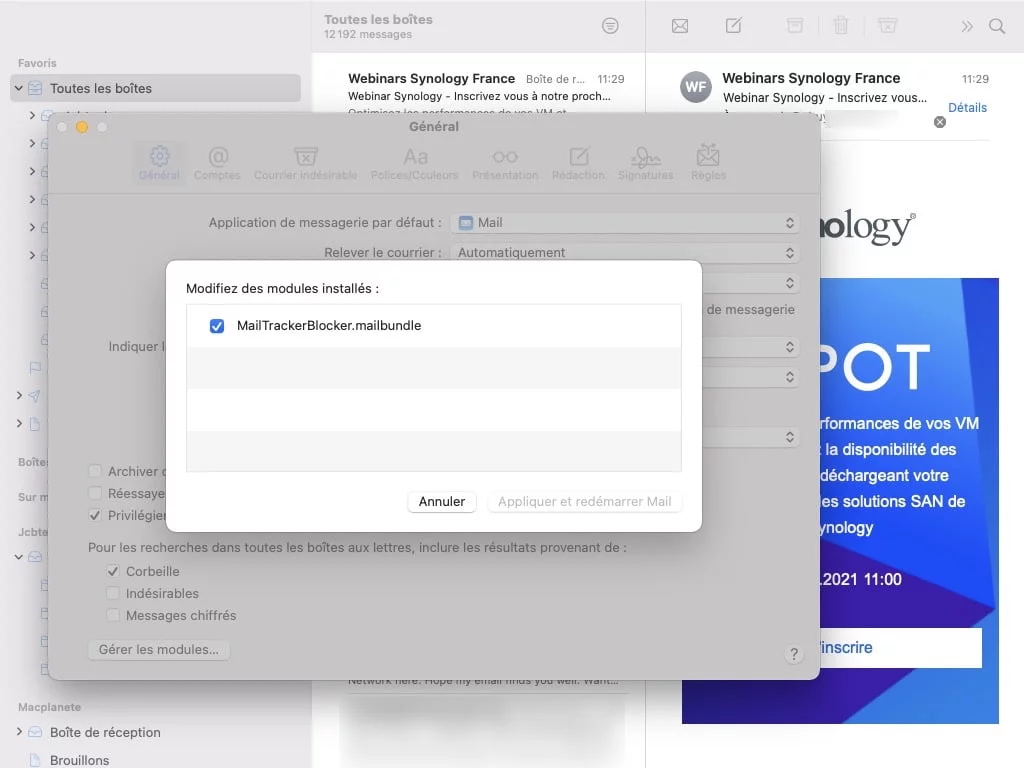Toggle the Archiver checkbox

(95, 472)
